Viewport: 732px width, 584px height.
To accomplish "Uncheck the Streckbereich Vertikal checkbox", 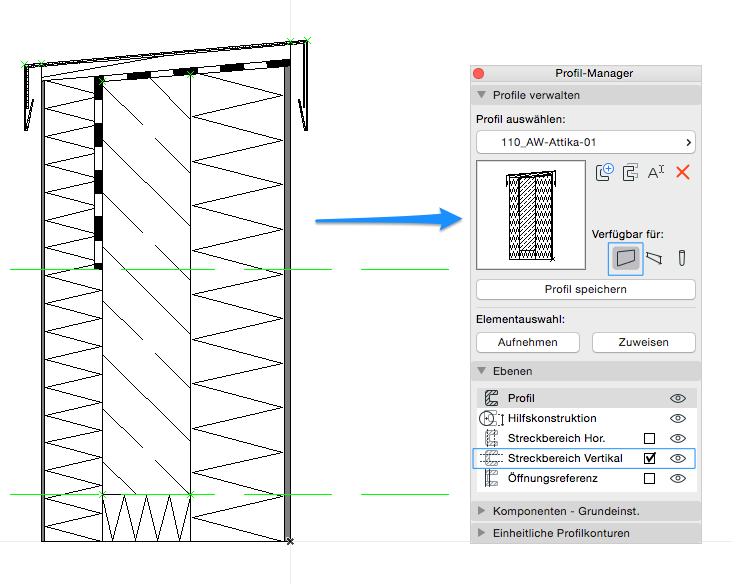I will [650, 458].
